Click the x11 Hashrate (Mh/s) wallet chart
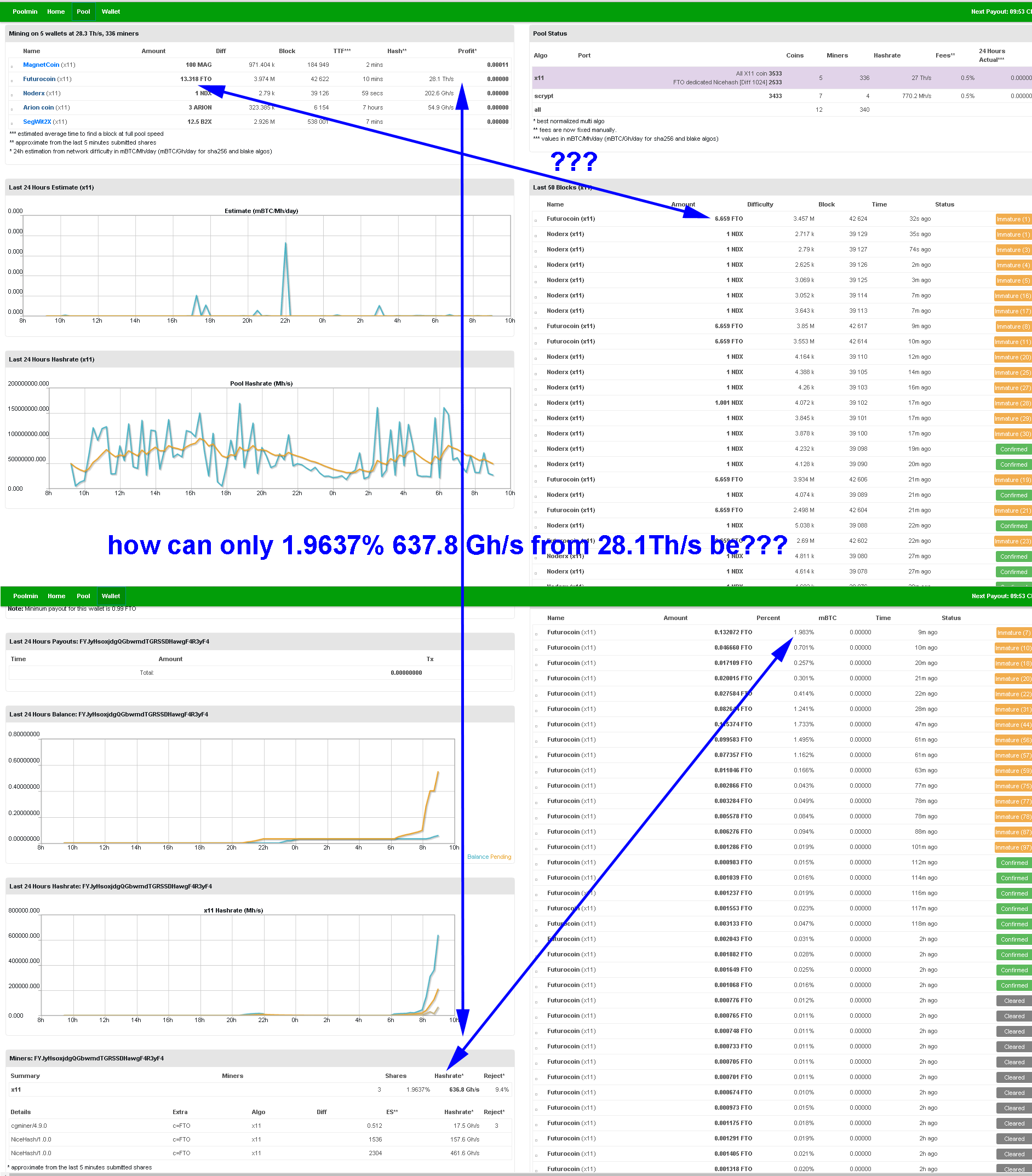This screenshot has width=1032, height=1176. coord(248,965)
